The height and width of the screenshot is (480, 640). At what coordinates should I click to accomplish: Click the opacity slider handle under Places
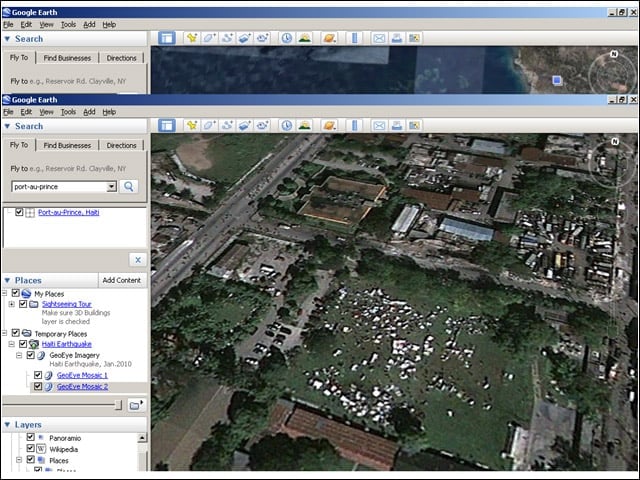pyautogui.click(x=118, y=405)
